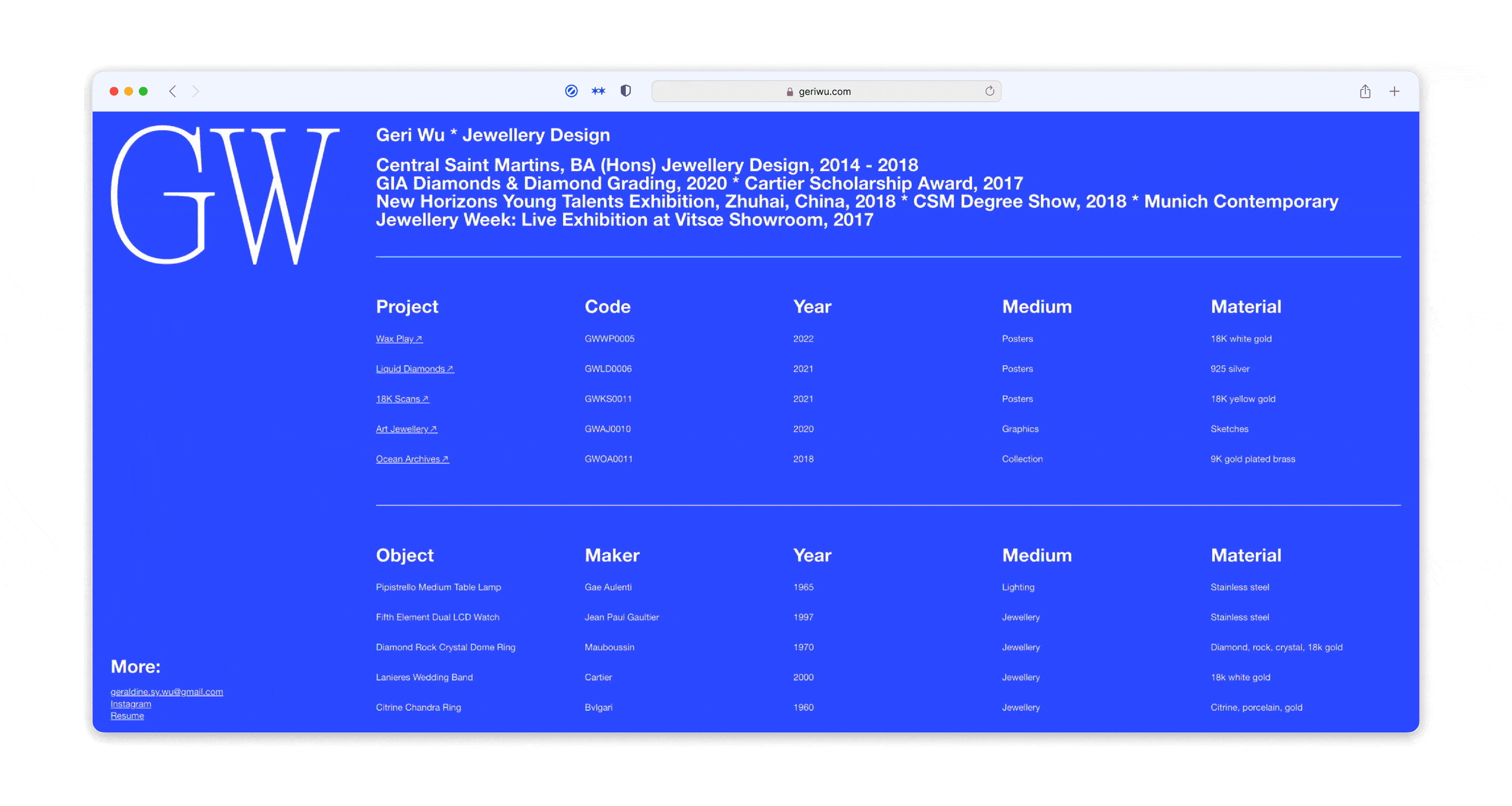The height and width of the screenshot is (806, 1512).
Task: Click the year 1965 cell
Action: click(804, 587)
